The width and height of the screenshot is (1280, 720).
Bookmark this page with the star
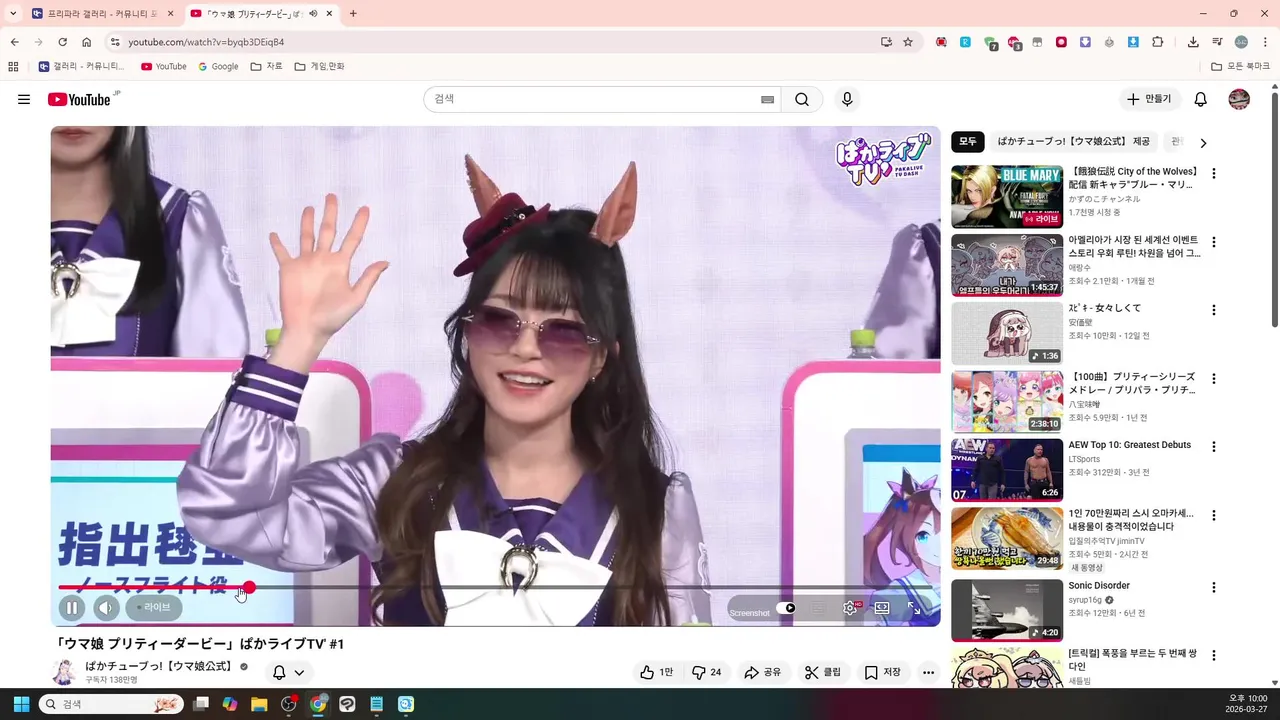[908, 42]
